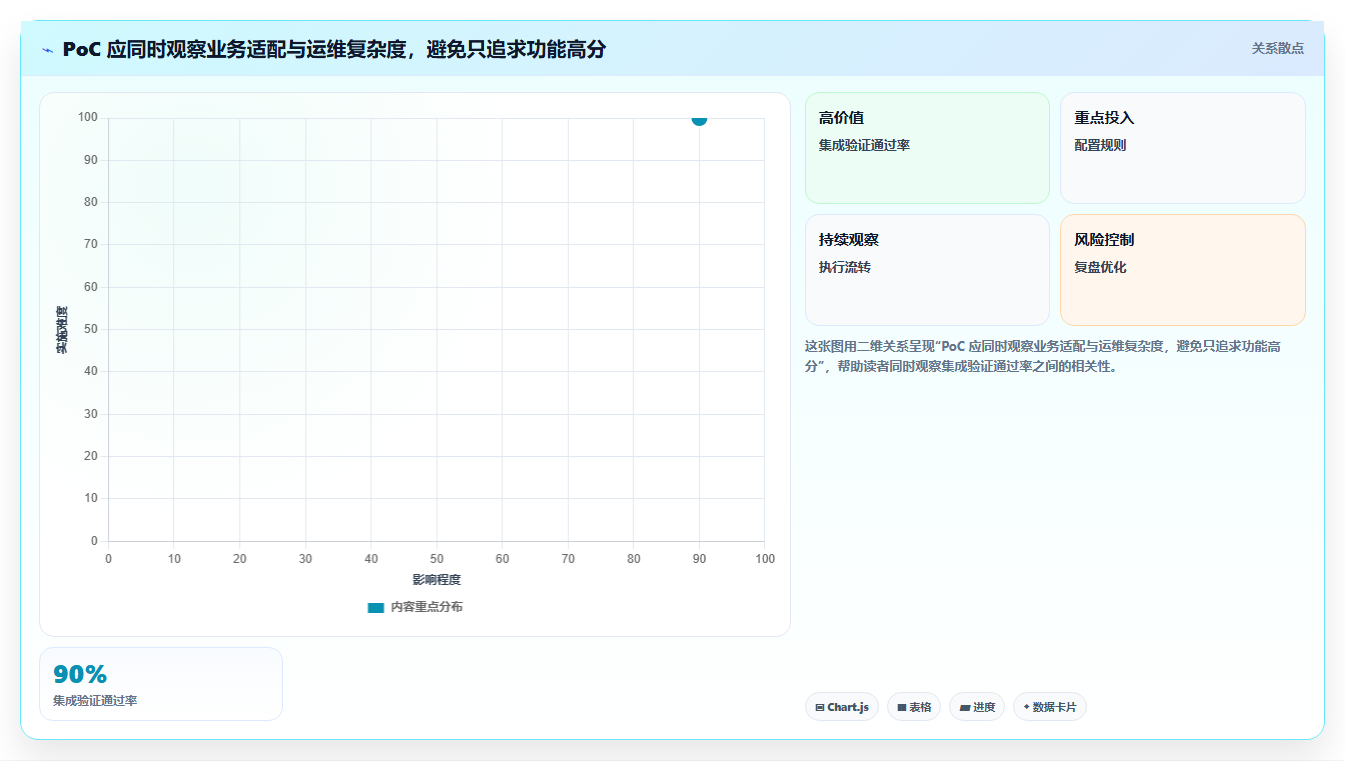Click the 关系散点 label in the header

coord(1277,48)
